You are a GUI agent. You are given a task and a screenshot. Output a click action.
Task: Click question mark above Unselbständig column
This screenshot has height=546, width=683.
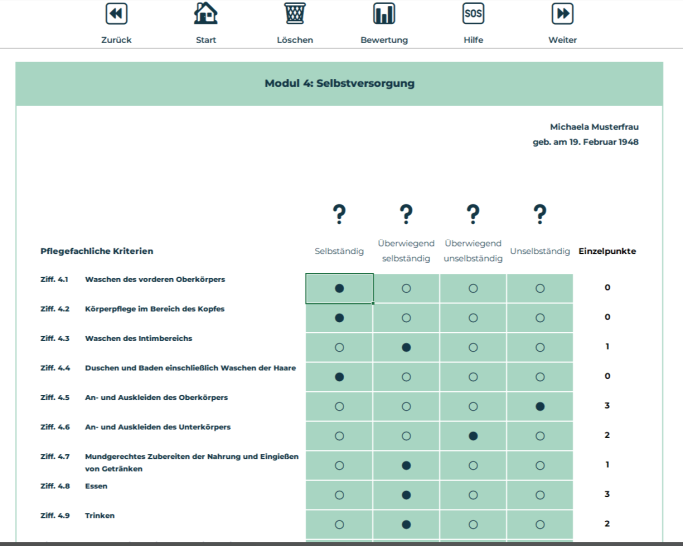(540, 213)
